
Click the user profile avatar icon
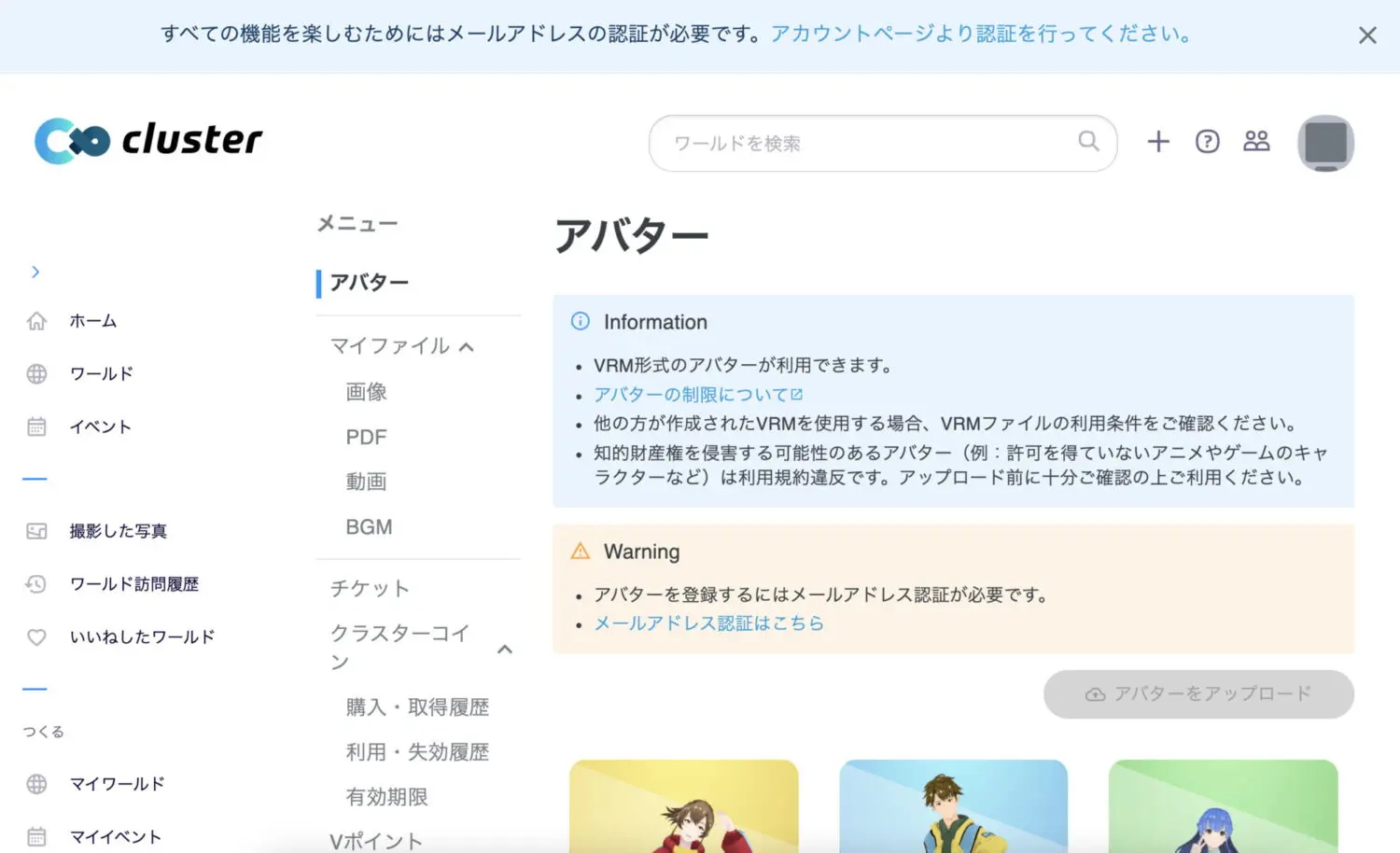click(1325, 143)
